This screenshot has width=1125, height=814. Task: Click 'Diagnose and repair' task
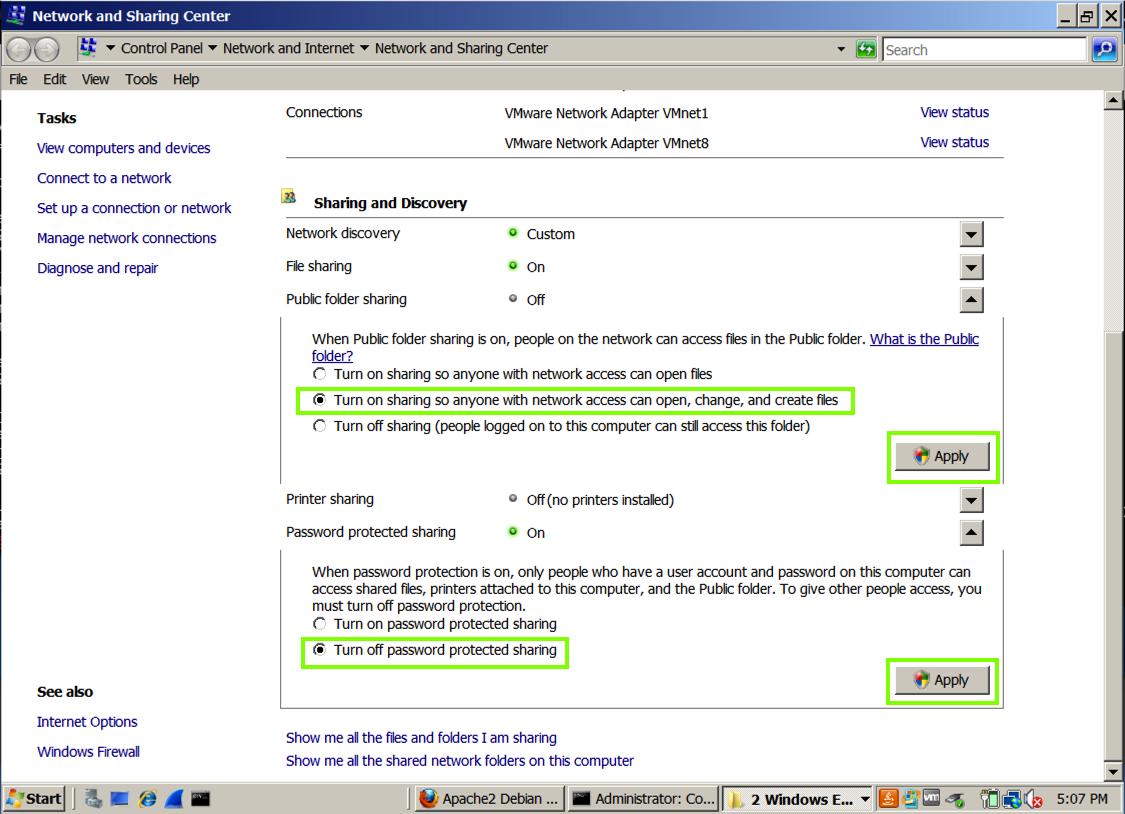(98, 268)
